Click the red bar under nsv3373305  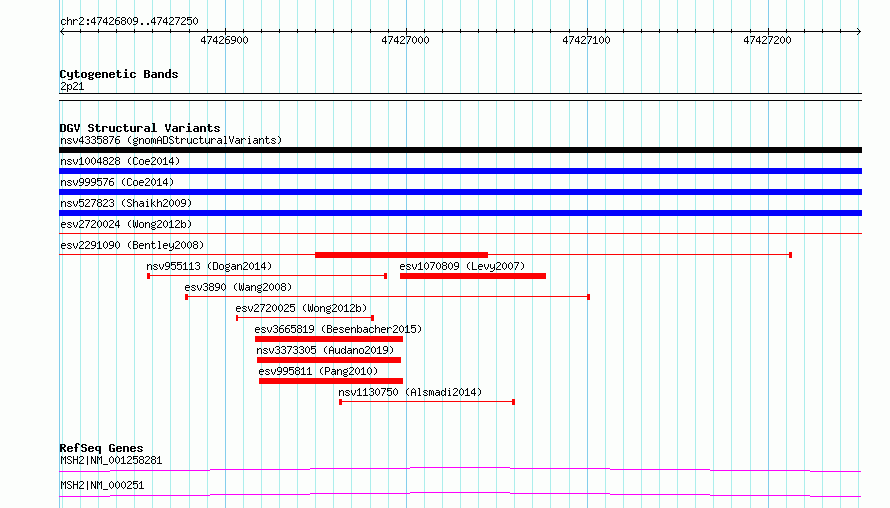[x=329, y=360]
